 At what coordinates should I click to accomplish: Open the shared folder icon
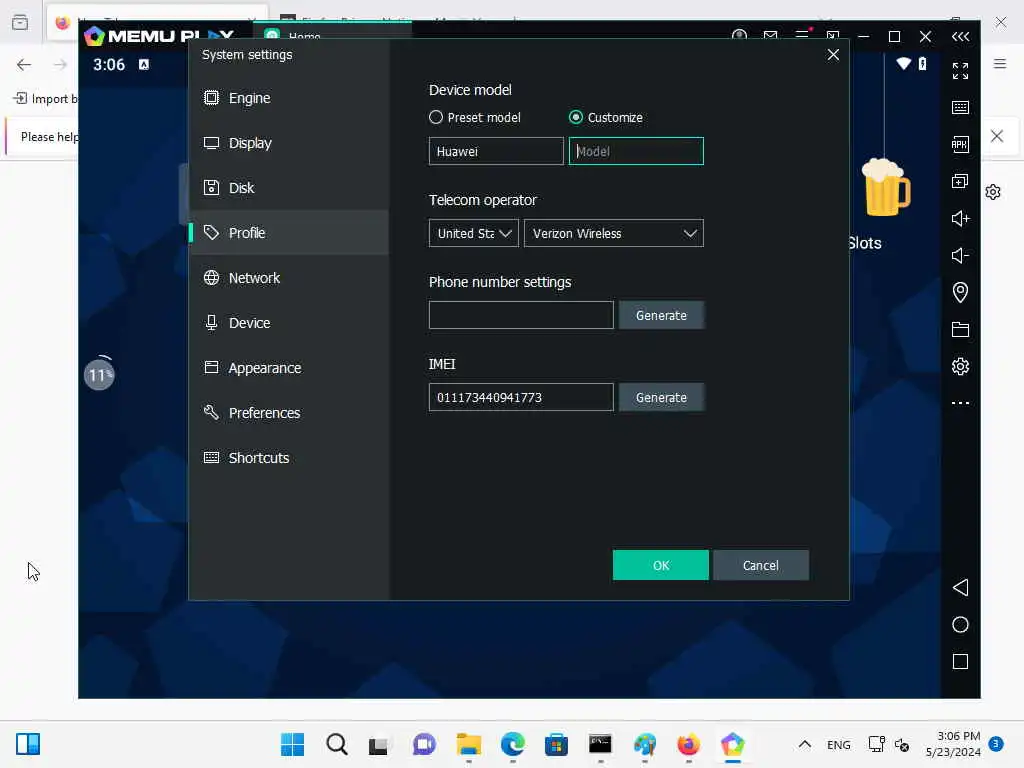tap(960, 330)
